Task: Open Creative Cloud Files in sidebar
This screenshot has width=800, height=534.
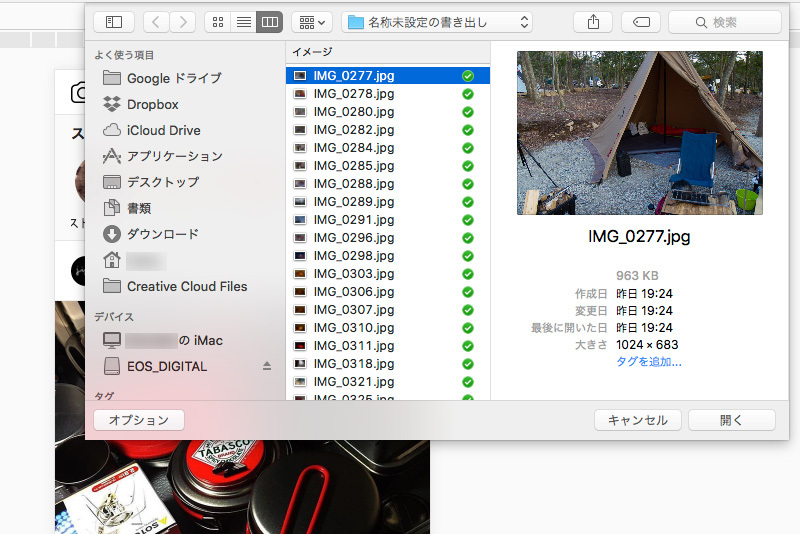Action: tap(175, 286)
